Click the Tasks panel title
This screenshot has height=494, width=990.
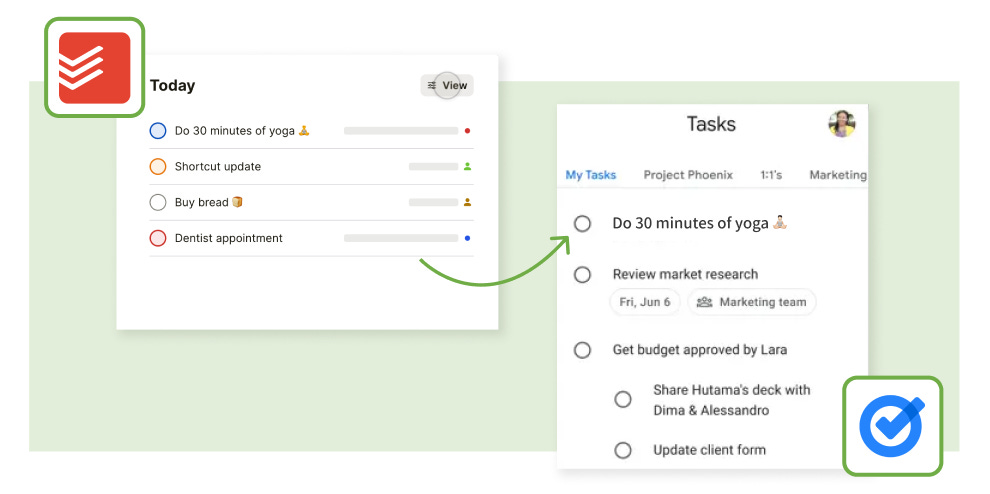coord(711,124)
